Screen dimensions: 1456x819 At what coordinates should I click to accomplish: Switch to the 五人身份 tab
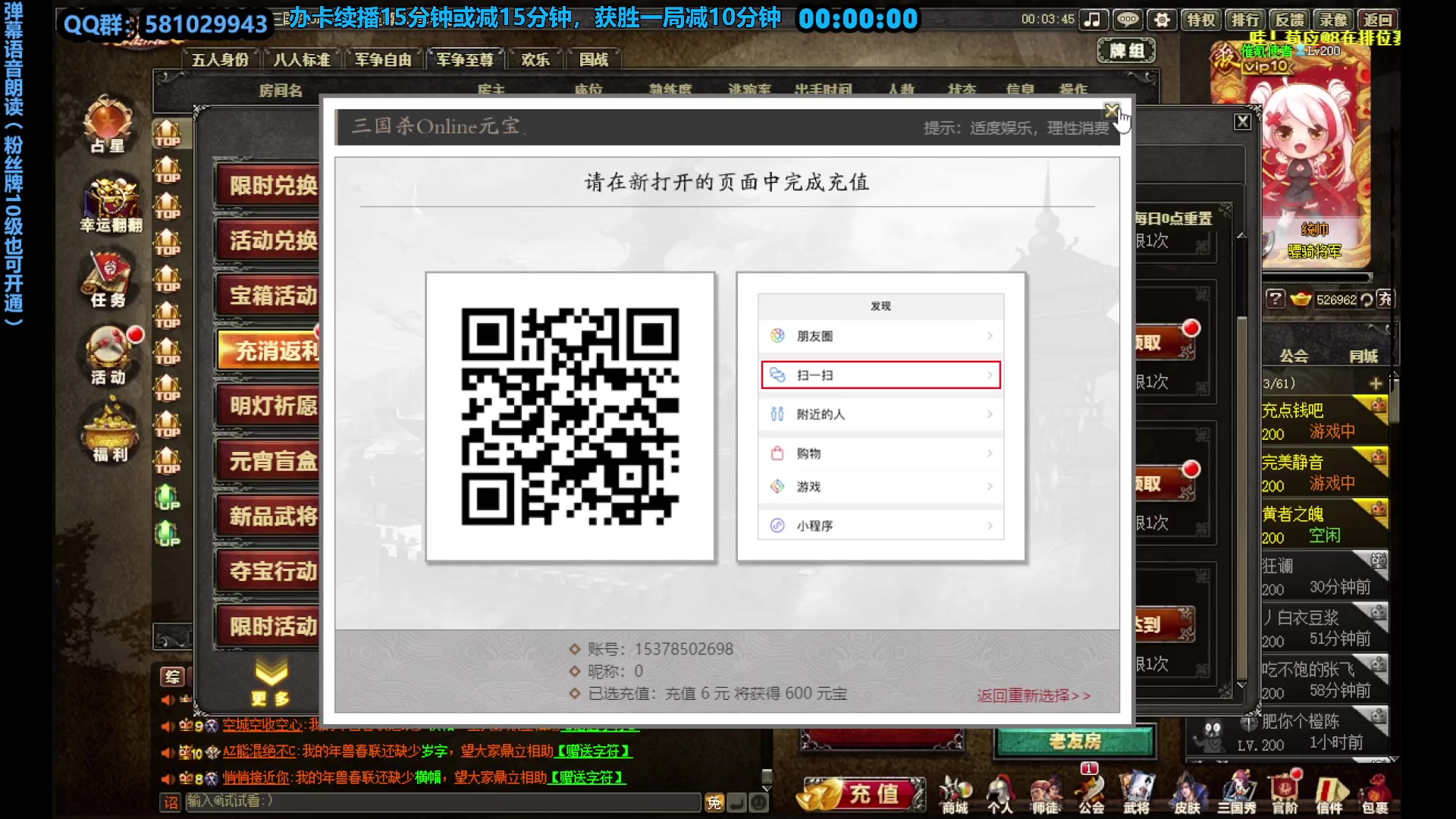[220, 59]
